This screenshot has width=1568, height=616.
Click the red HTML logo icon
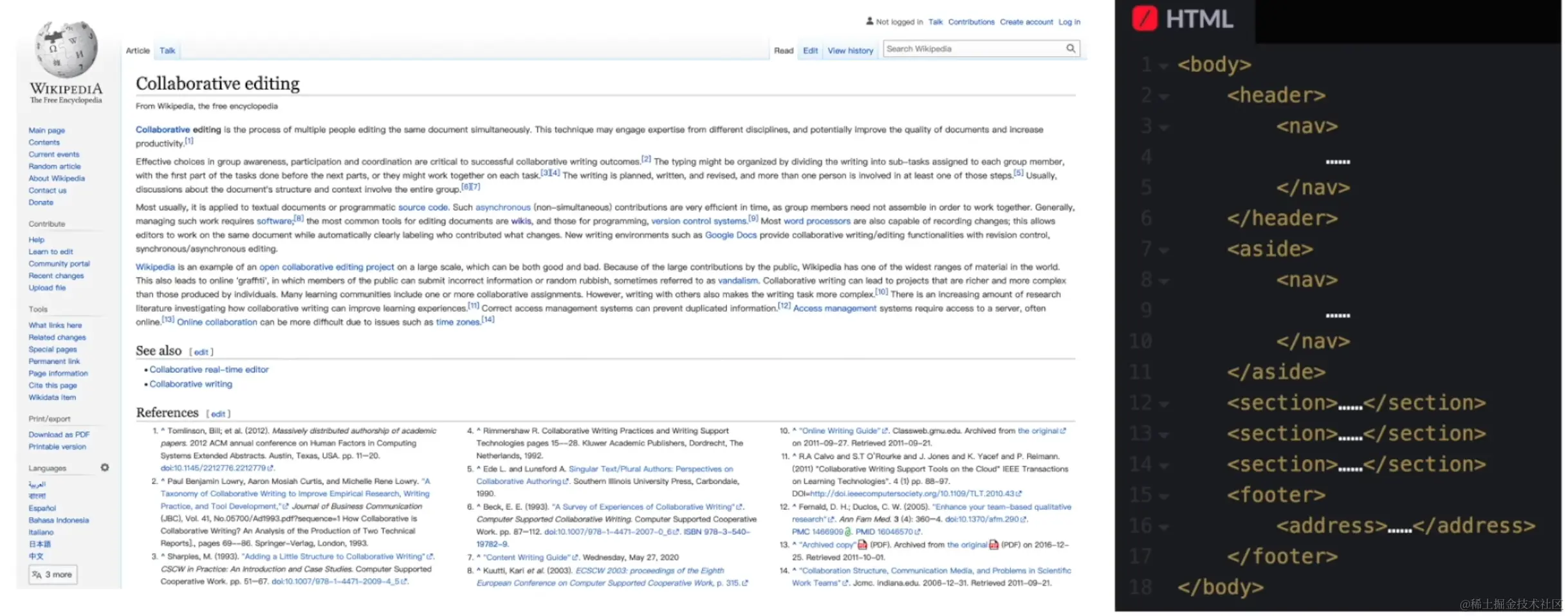(x=1144, y=19)
